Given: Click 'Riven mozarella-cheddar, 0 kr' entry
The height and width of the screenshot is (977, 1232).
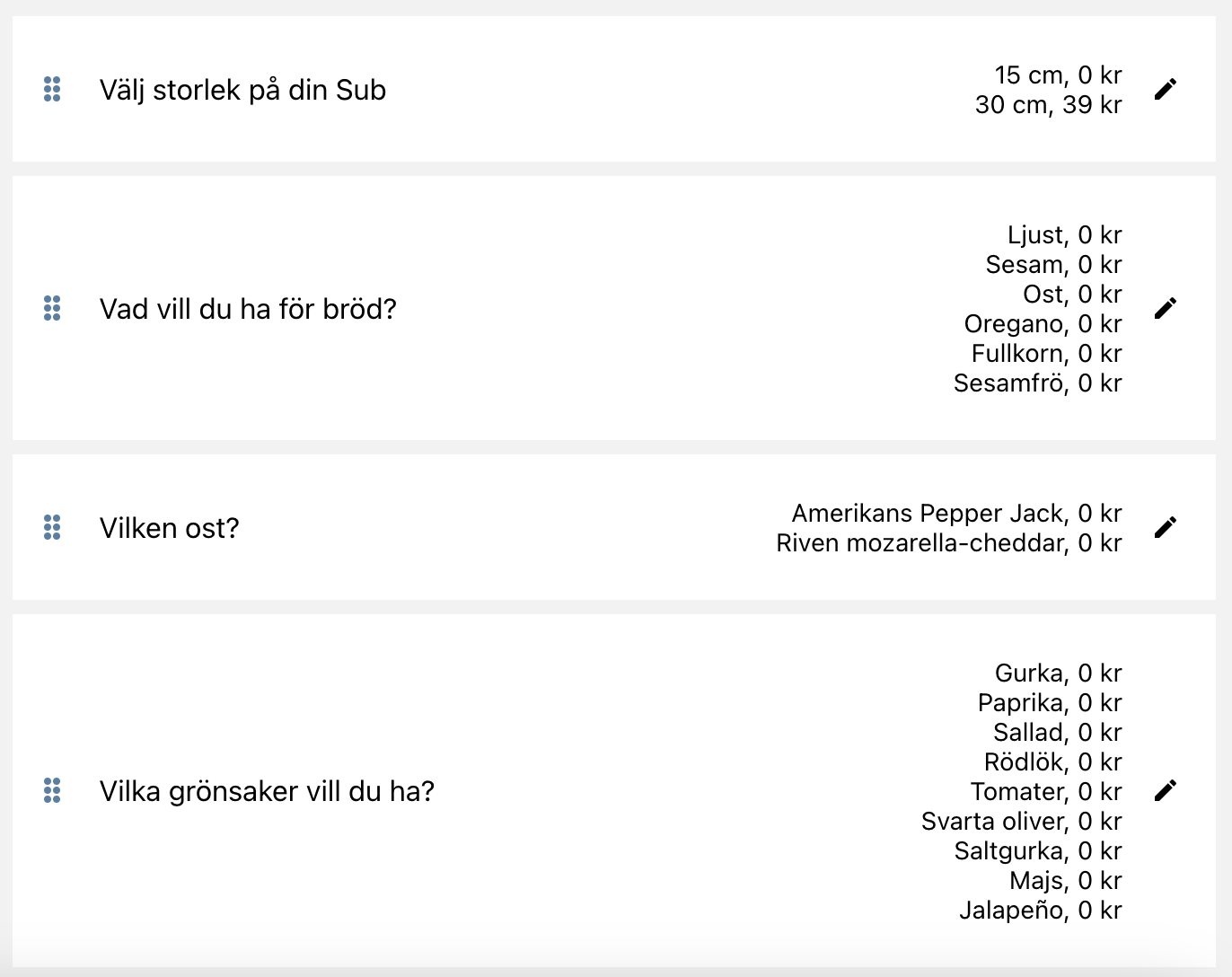Looking at the screenshot, I should (x=949, y=543).
